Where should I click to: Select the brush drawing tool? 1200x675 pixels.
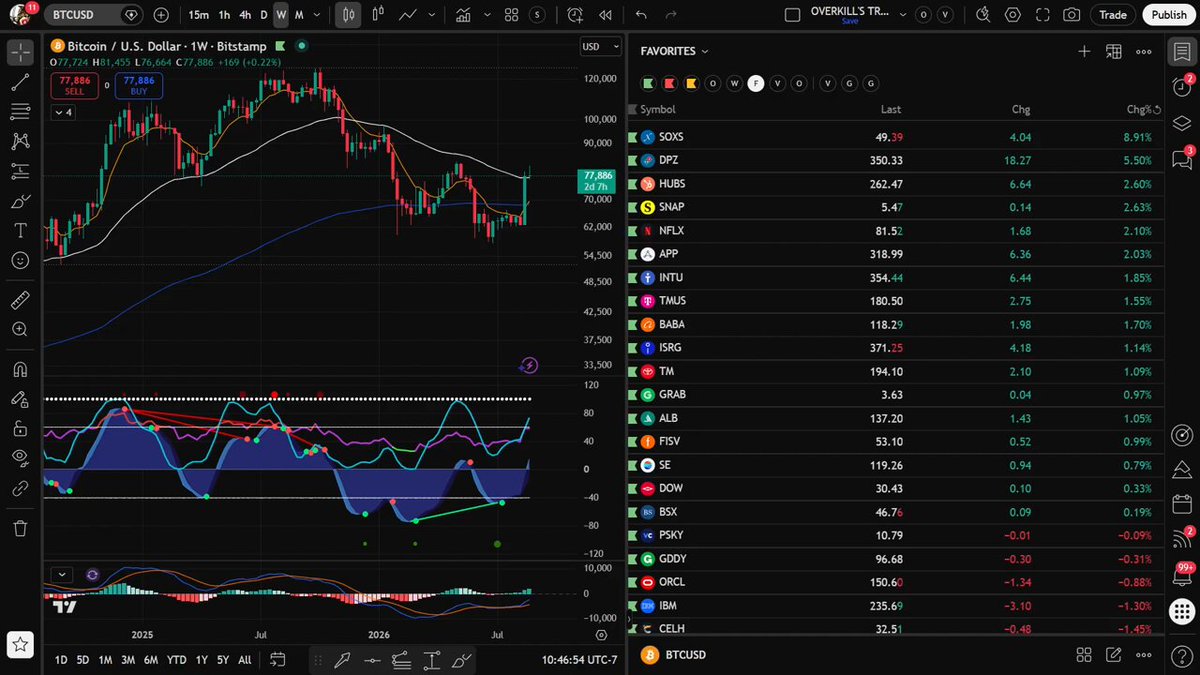point(21,201)
